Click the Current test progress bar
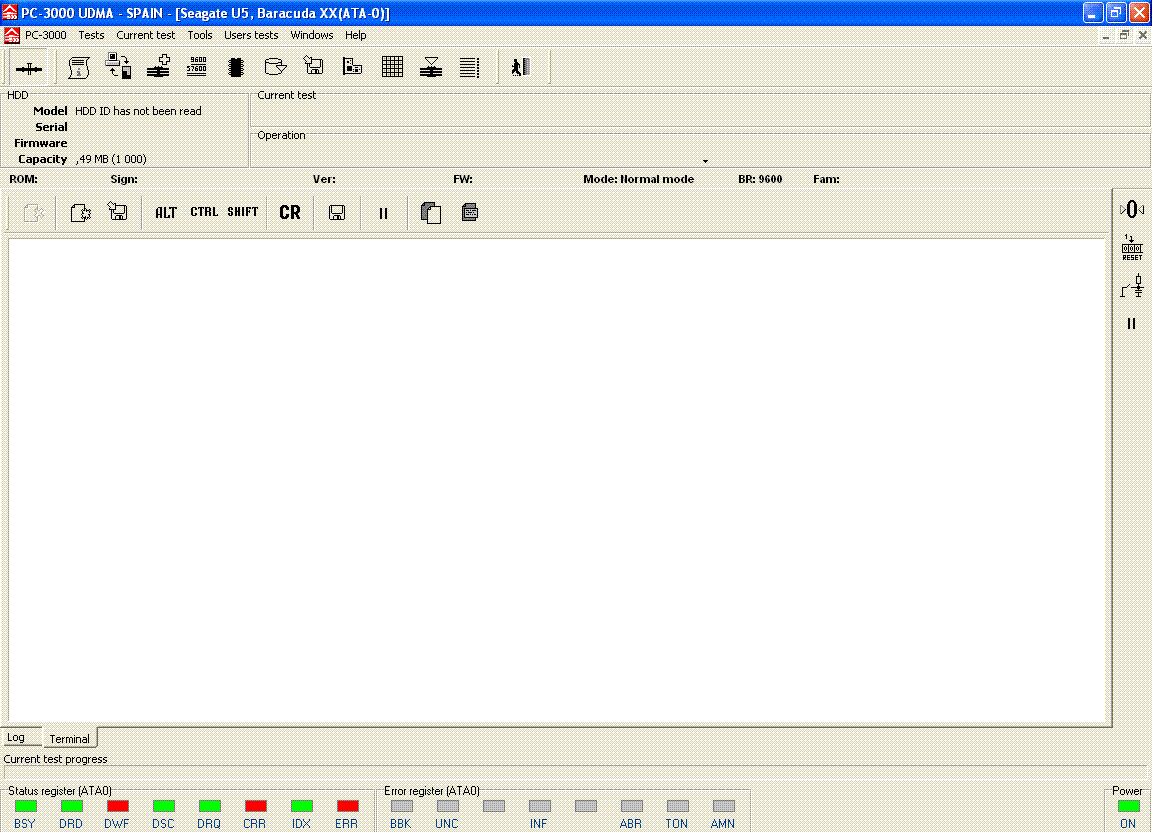The height and width of the screenshot is (832, 1154). tap(574, 772)
